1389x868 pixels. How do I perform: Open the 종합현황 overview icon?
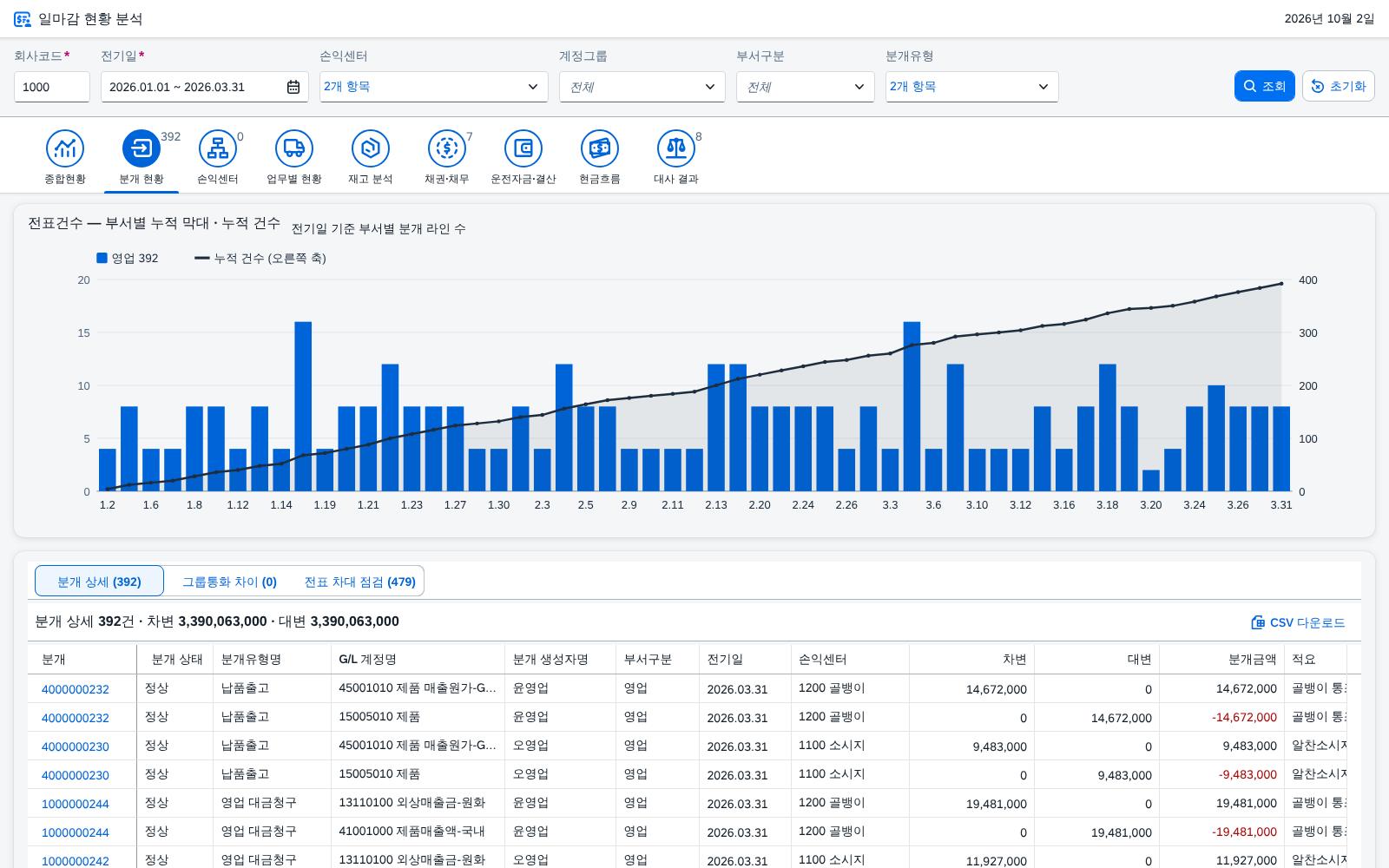coord(65,148)
